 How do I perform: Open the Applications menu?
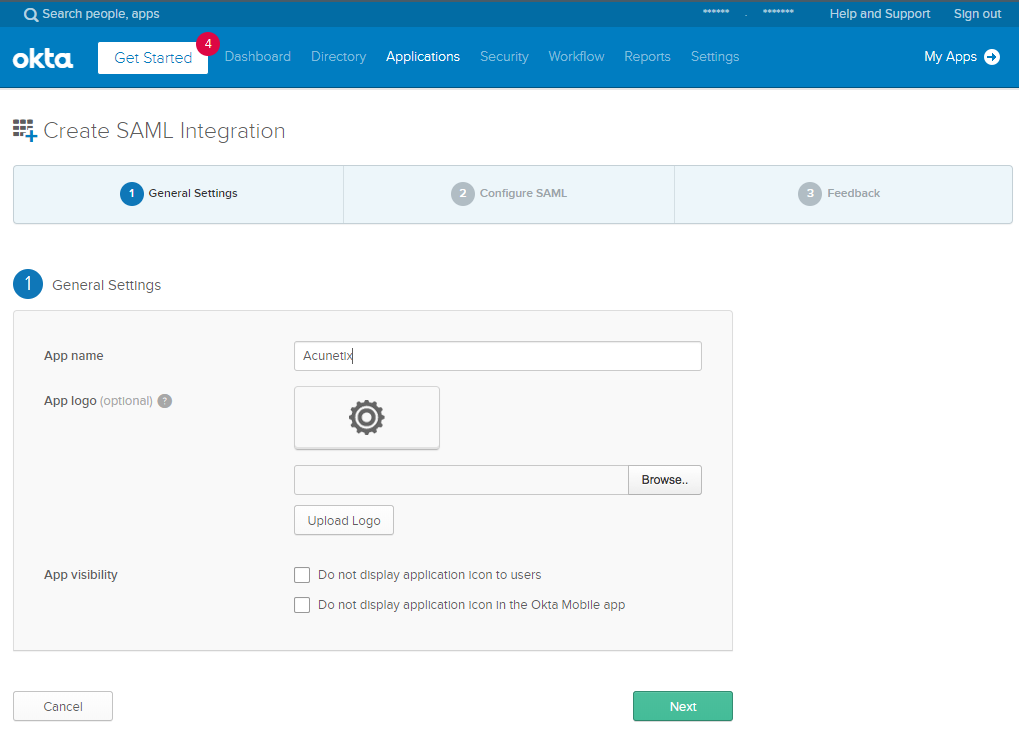423,57
